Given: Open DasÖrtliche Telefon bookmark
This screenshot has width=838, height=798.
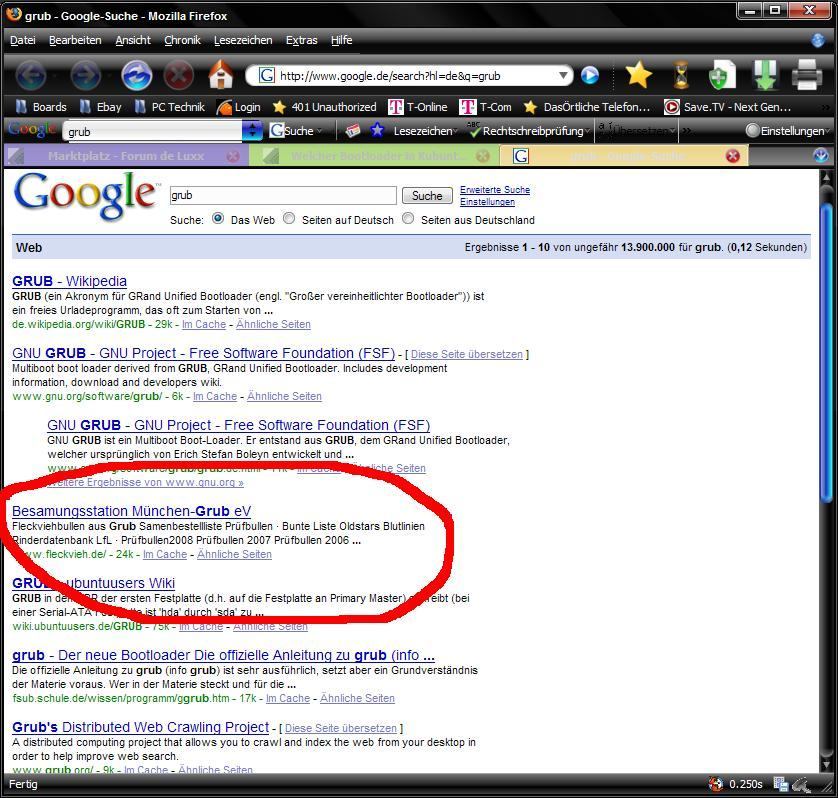Looking at the screenshot, I should click(587, 107).
